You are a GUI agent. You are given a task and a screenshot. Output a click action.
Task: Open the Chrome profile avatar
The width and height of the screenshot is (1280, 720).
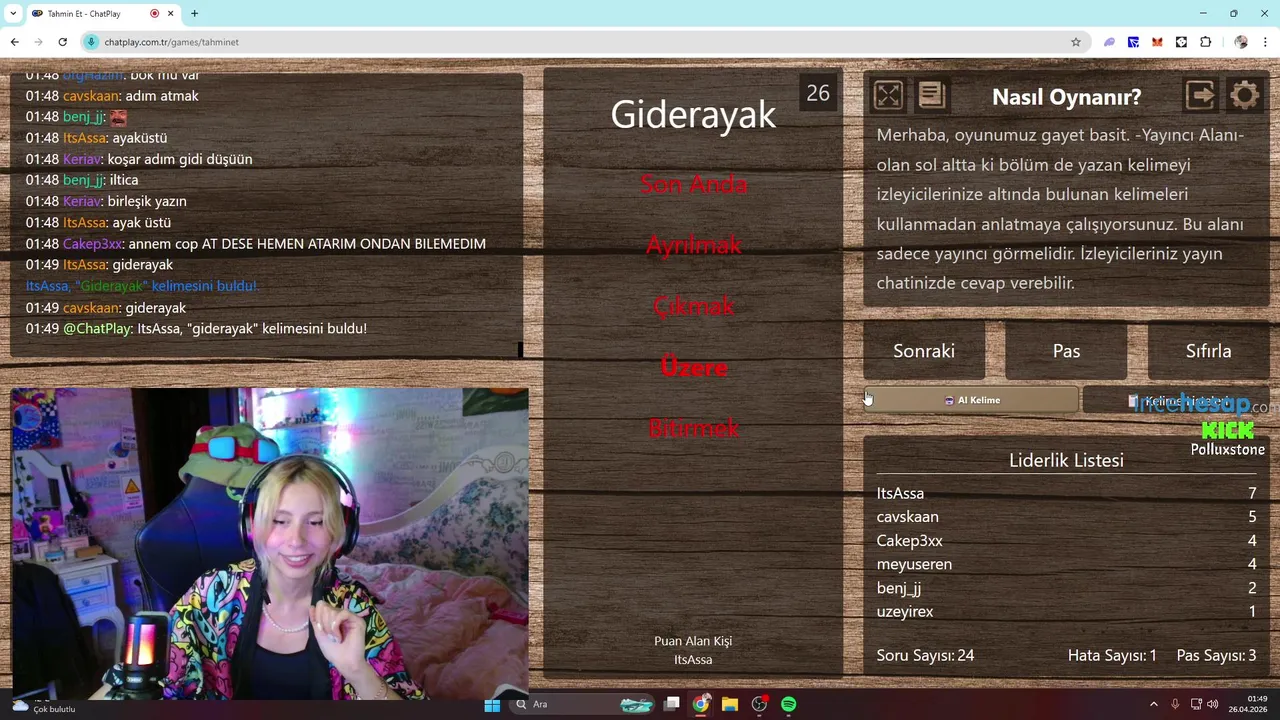click(1241, 42)
